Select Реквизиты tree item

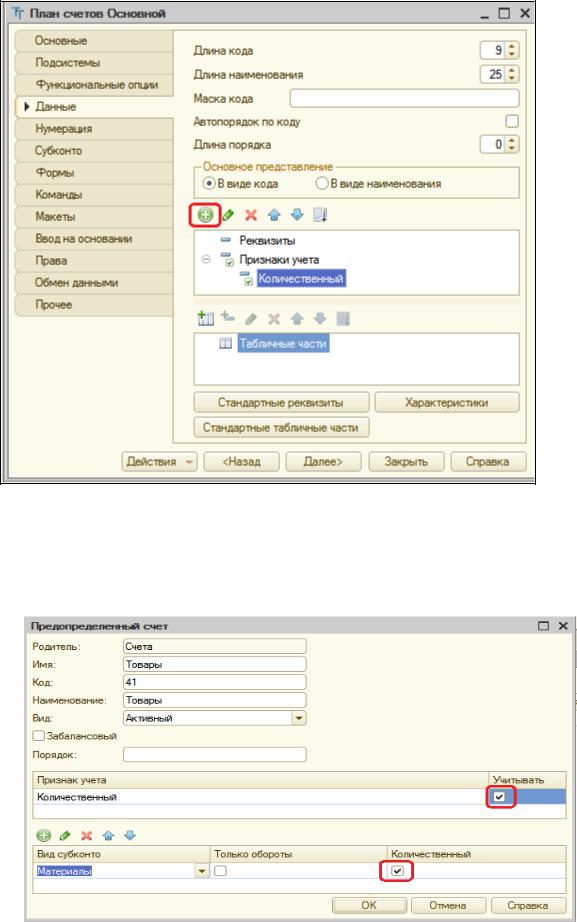[267, 240]
